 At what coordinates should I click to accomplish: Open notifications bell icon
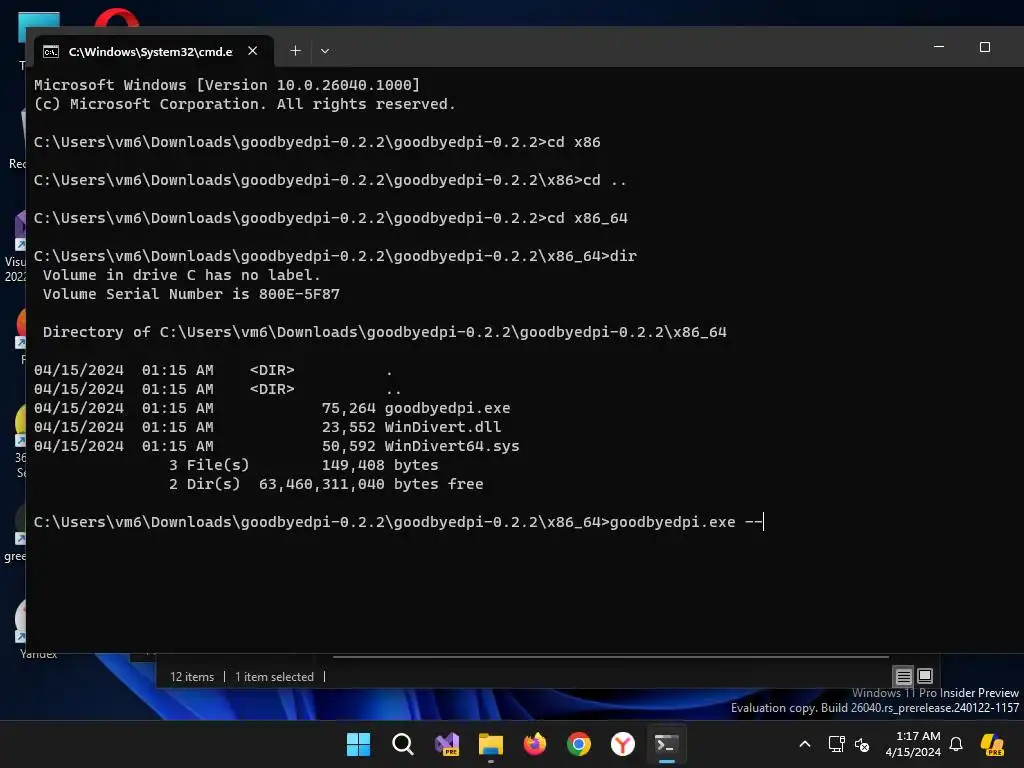[956, 744]
